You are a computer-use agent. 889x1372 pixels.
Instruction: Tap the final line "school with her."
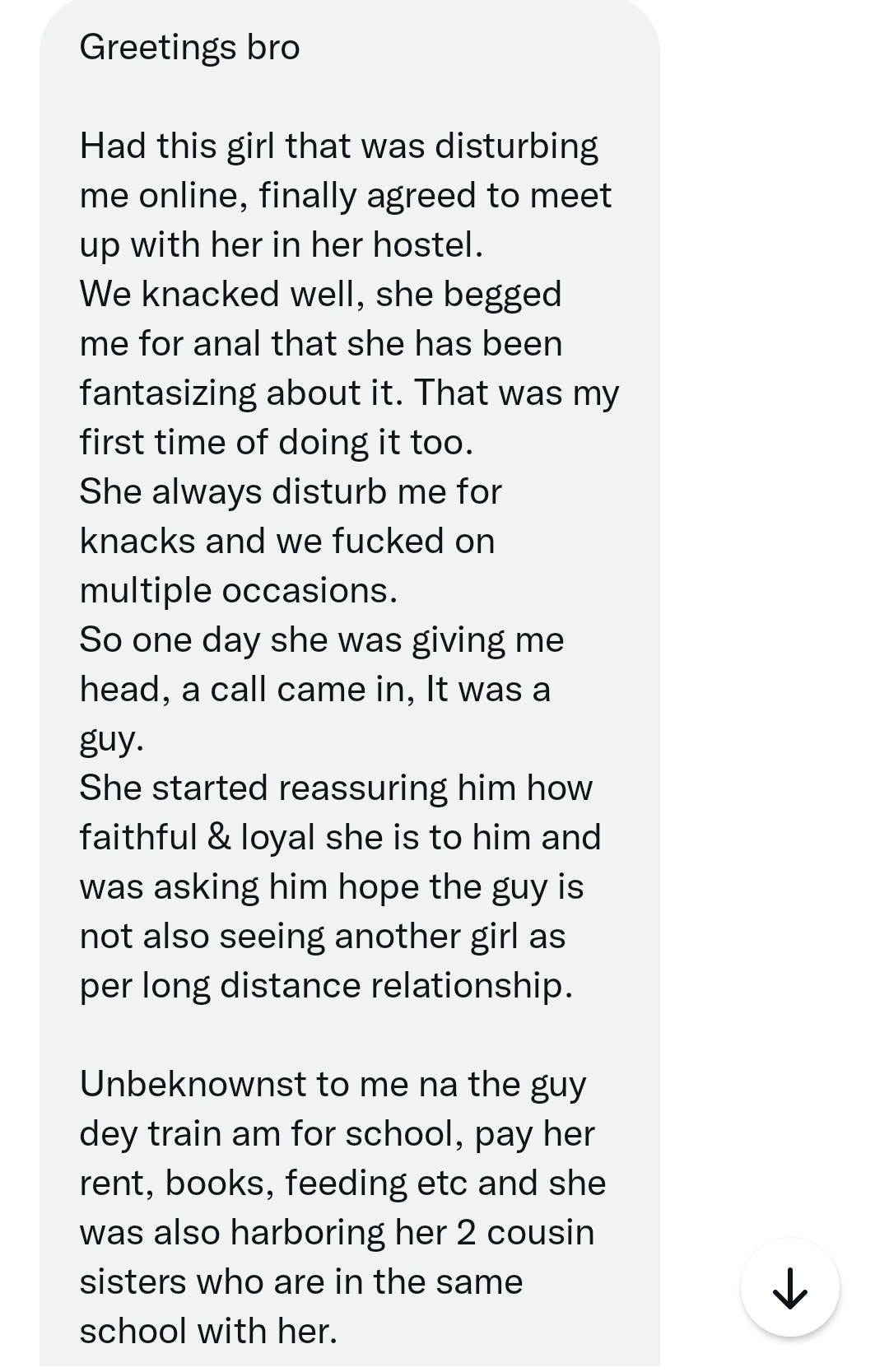pos(208,1331)
